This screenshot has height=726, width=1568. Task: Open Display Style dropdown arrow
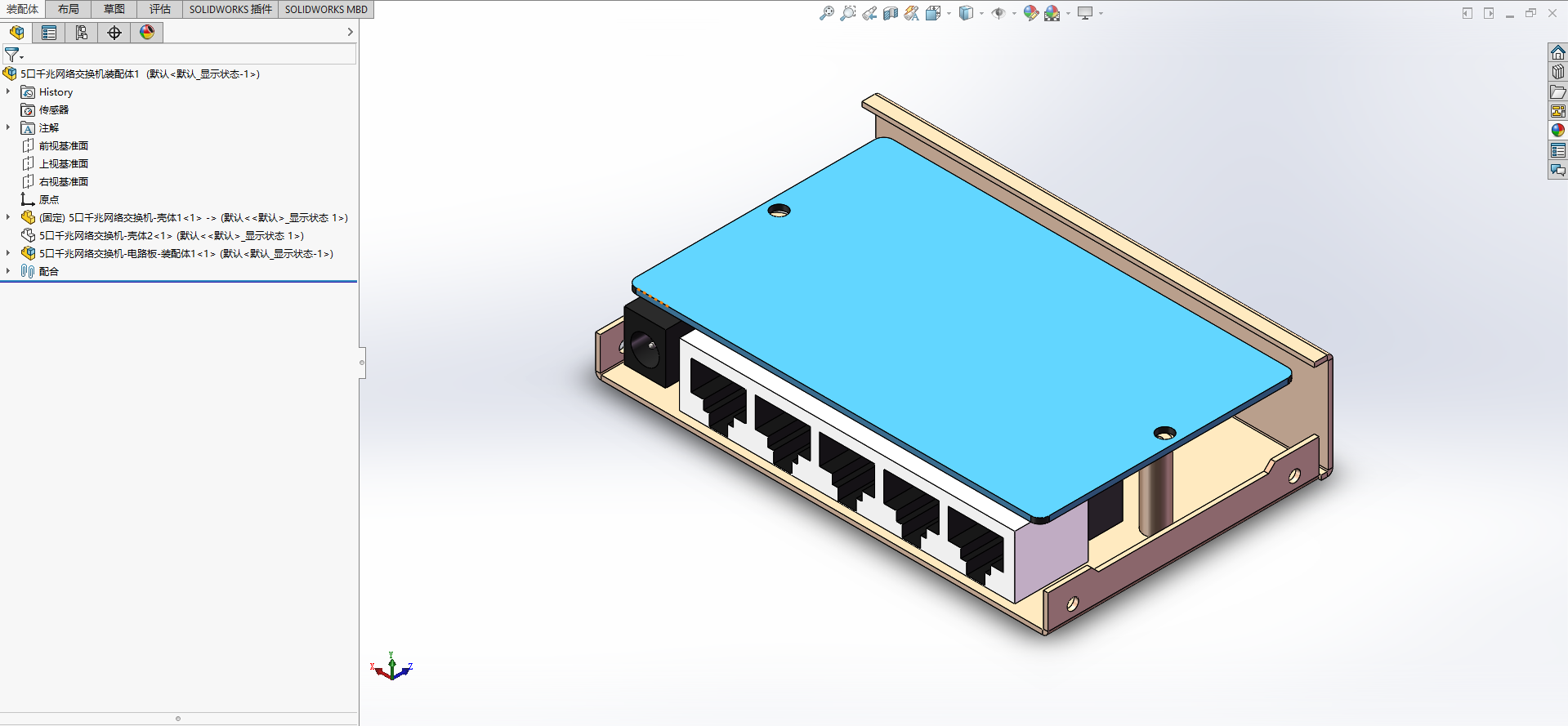pyautogui.click(x=981, y=13)
